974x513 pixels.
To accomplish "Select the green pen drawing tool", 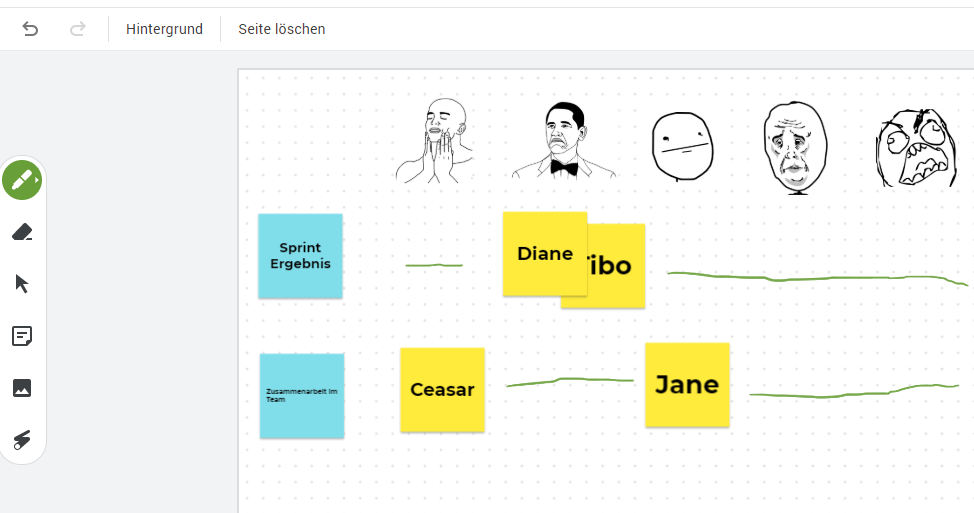I will pyautogui.click(x=22, y=180).
